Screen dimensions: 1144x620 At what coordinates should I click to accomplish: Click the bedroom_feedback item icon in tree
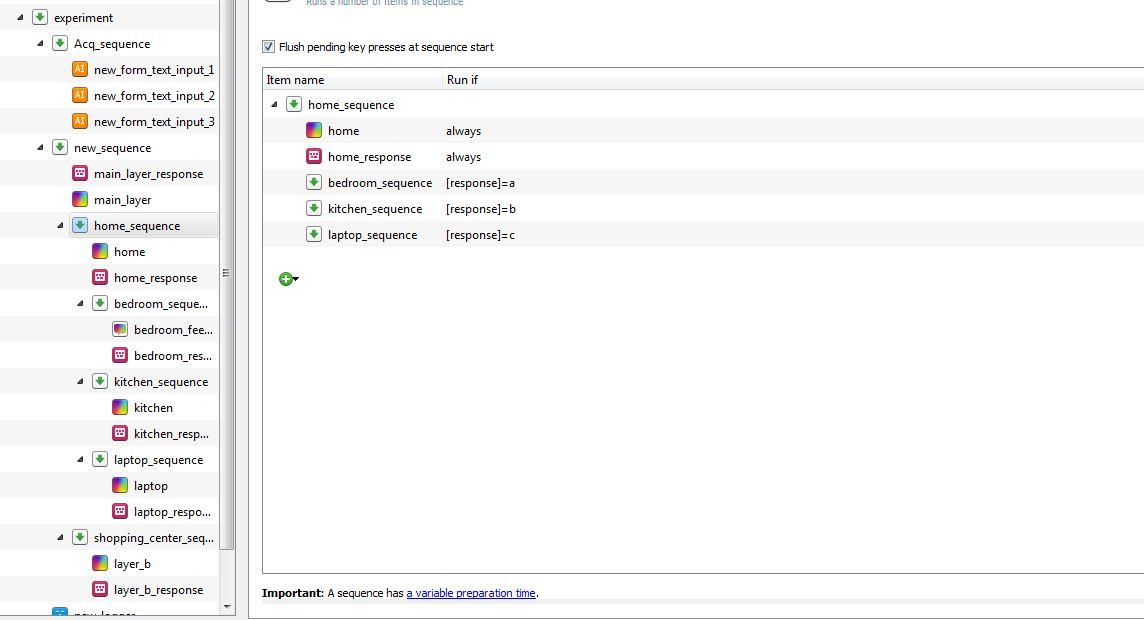120,330
